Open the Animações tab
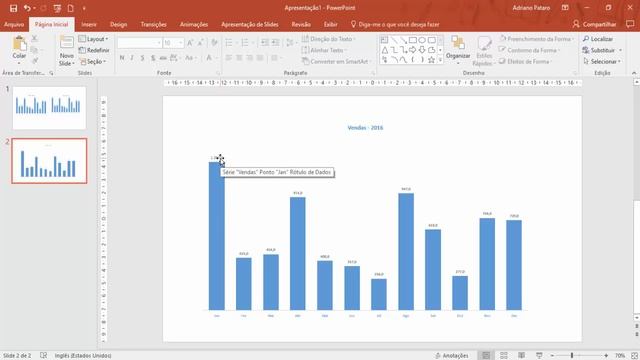 pyautogui.click(x=194, y=24)
